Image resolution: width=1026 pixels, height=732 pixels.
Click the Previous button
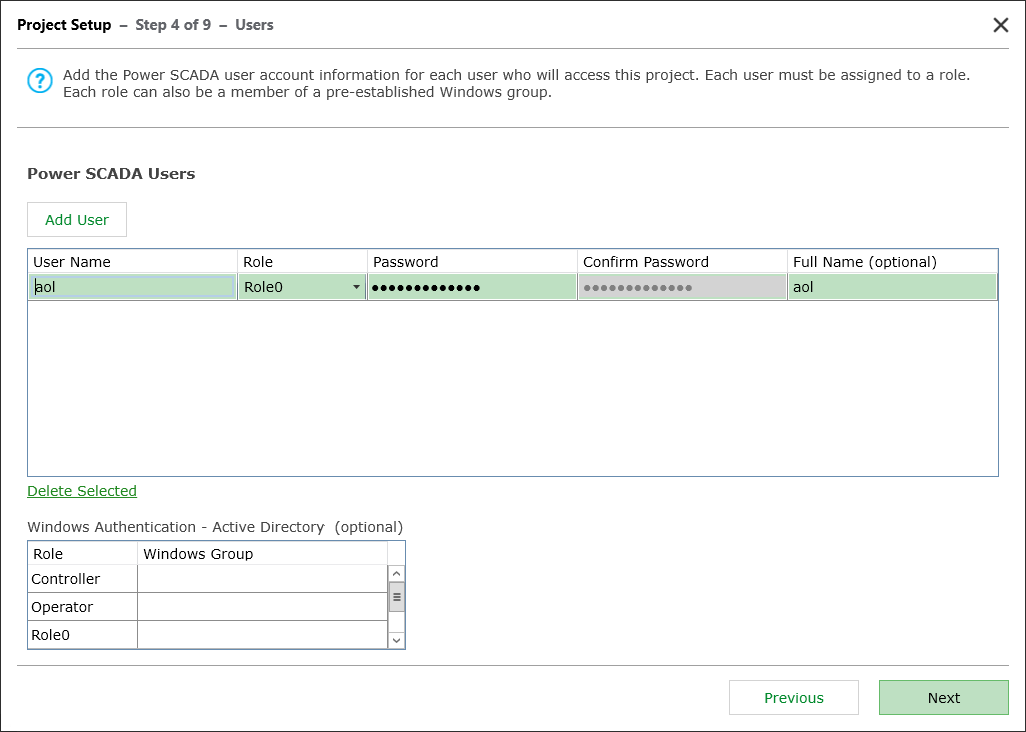pyautogui.click(x=793, y=697)
